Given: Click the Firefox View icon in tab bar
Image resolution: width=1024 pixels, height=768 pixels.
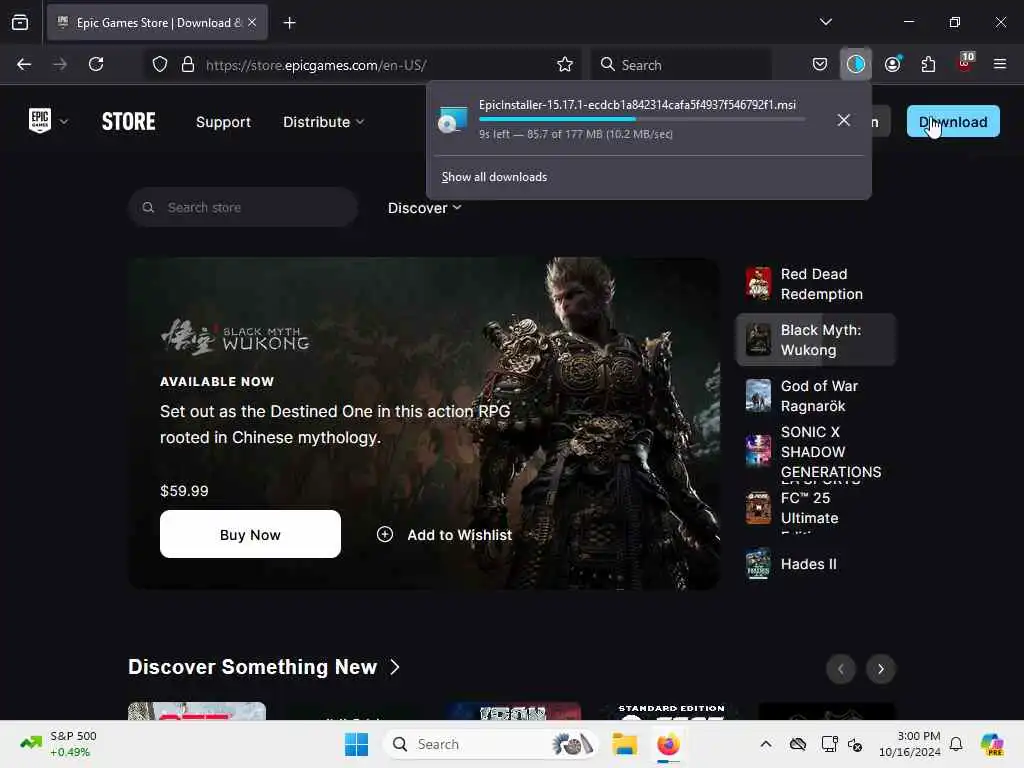Looking at the screenshot, I should point(20,23).
